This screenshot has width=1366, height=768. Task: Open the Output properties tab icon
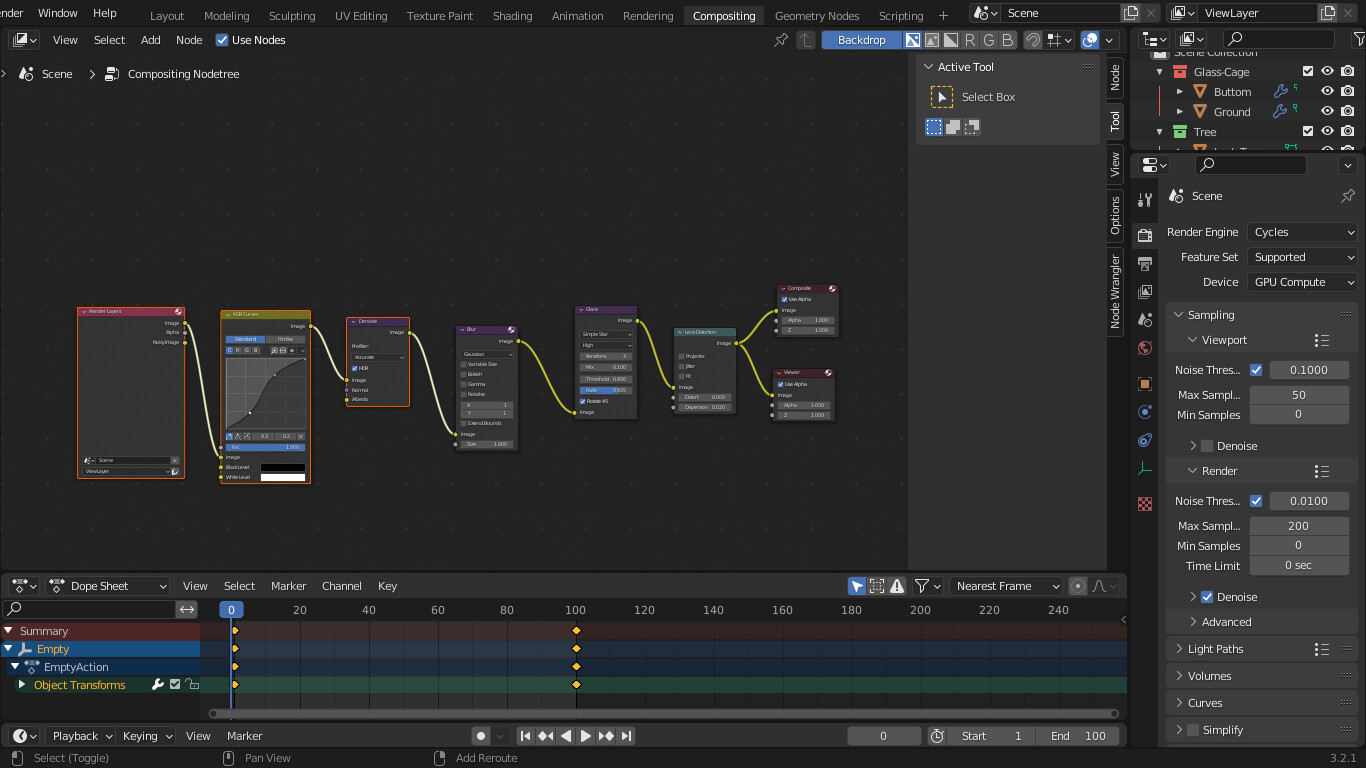click(1145, 264)
